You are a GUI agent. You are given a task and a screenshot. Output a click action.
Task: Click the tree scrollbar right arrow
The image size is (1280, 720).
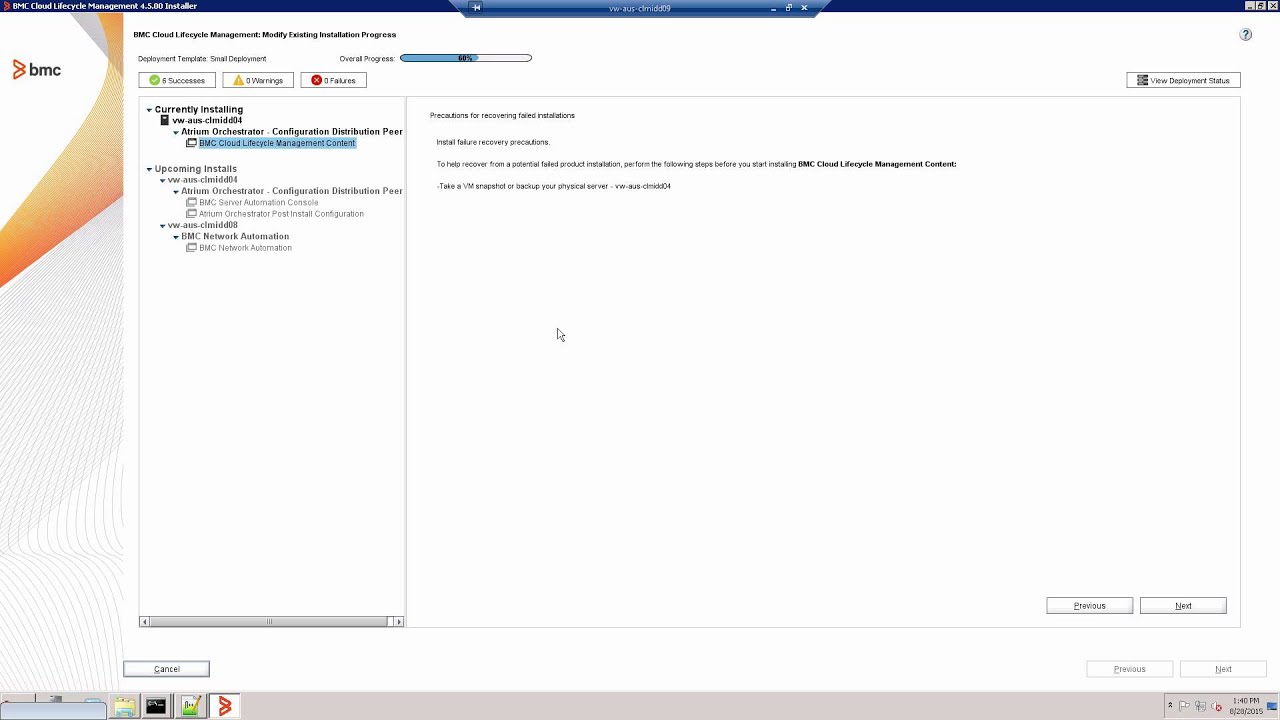[398, 622]
